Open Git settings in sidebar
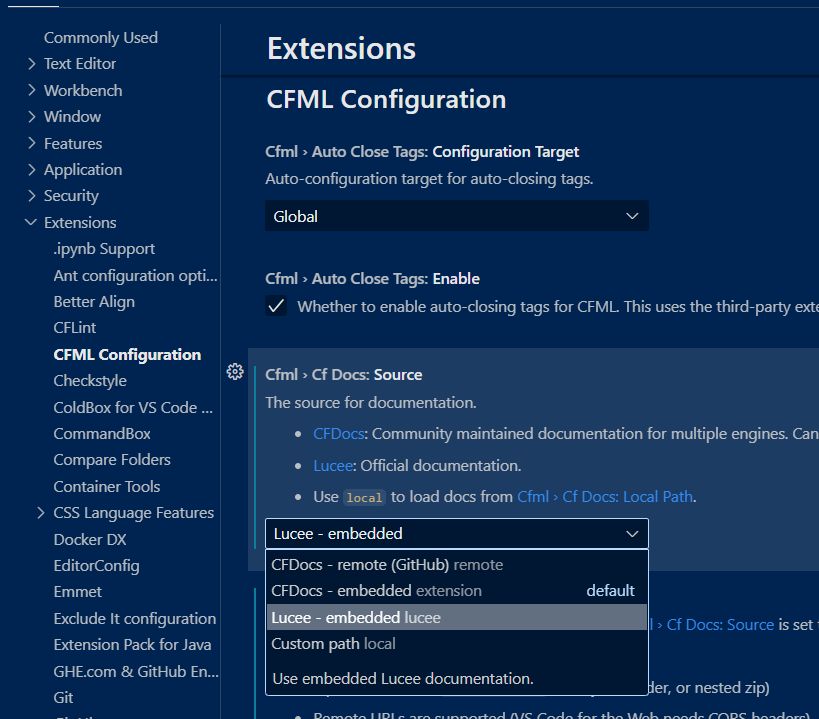This screenshot has width=819, height=719. coord(63,698)
